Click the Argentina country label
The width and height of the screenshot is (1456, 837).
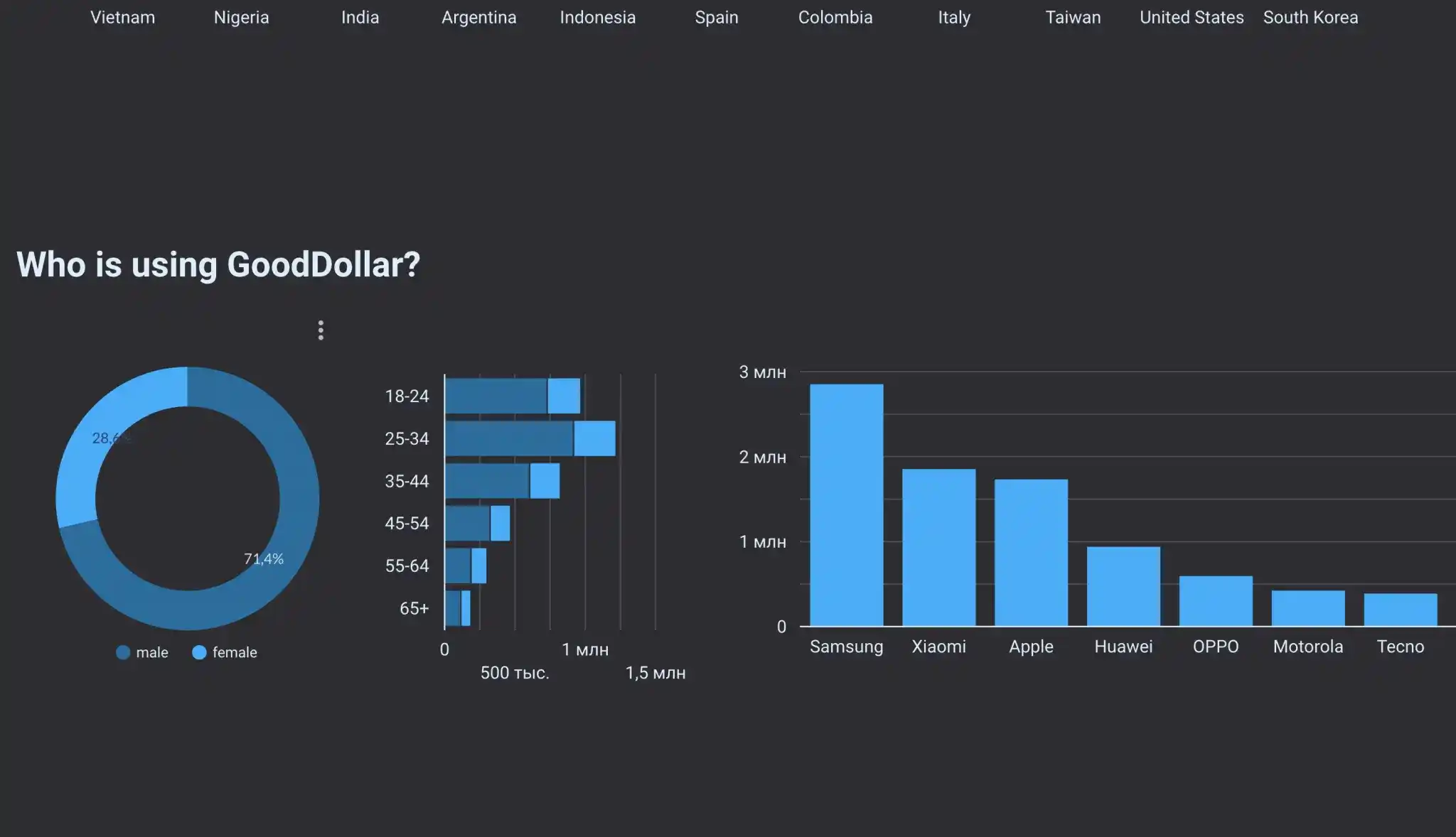tap(479, 17)
